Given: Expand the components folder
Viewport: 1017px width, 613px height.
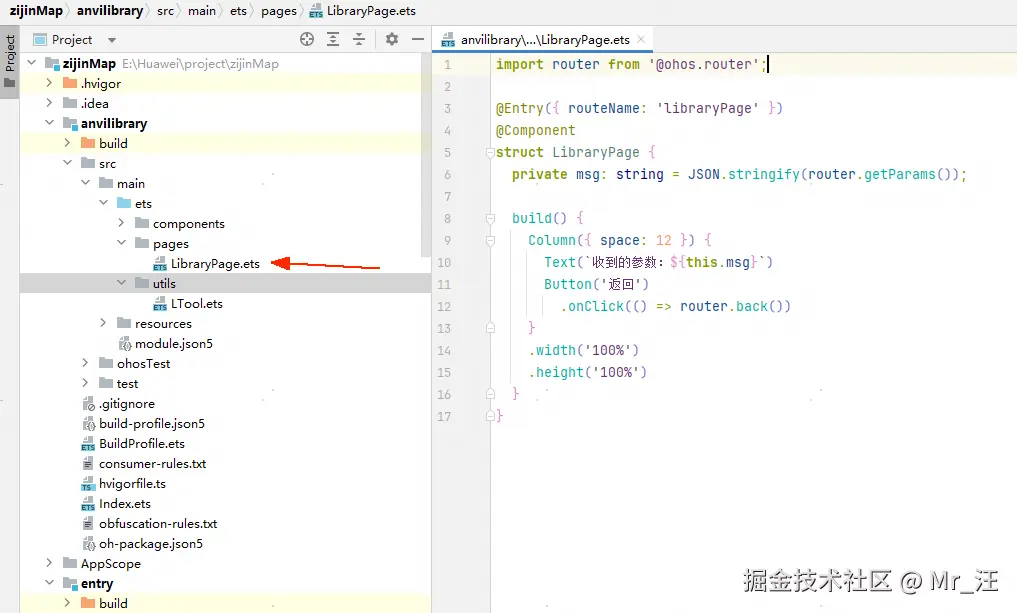Looking at the screenshot, I should click(122, 223).
